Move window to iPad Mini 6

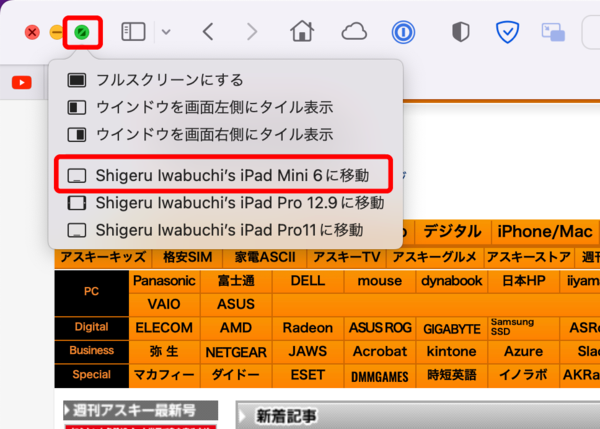226,176
